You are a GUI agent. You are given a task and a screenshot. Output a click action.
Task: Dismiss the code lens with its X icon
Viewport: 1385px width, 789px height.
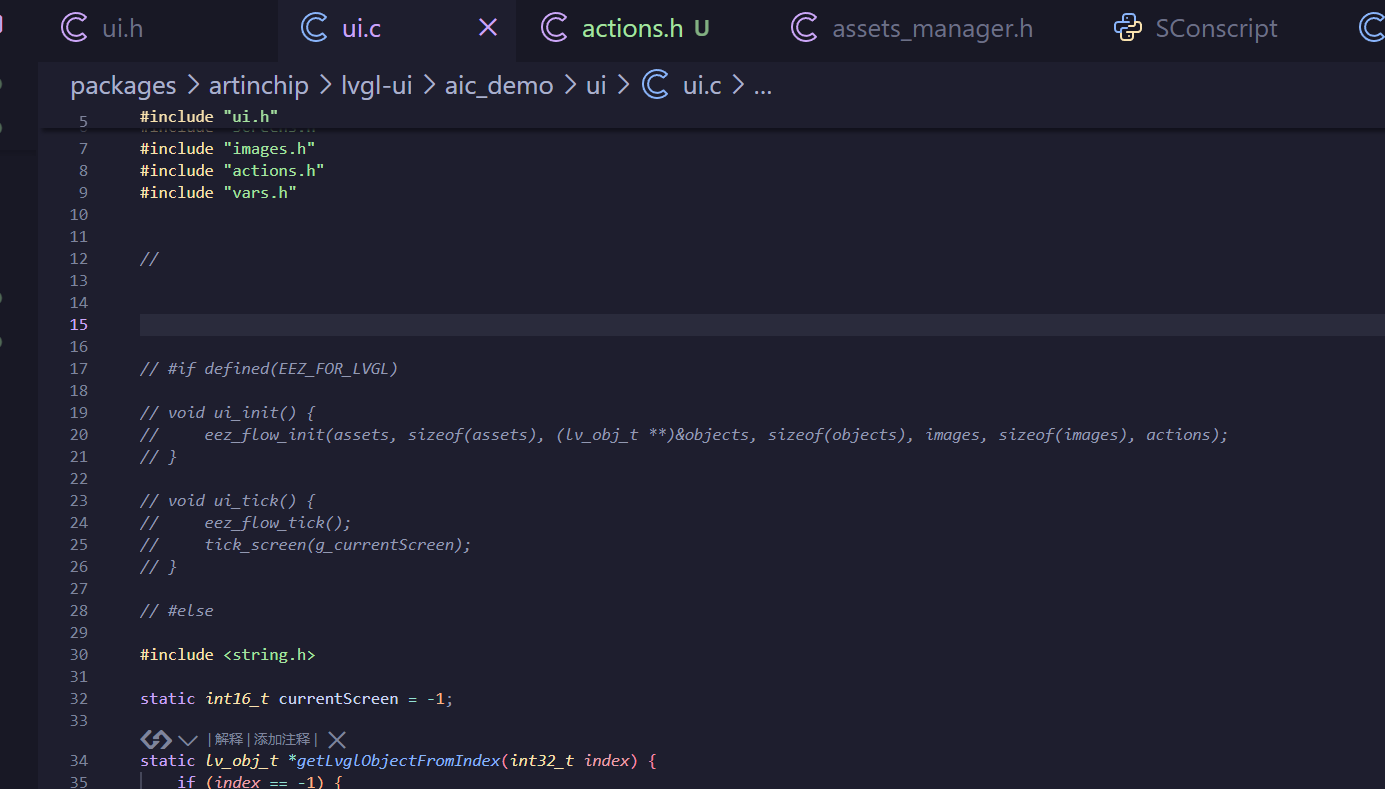click(337, 740)
